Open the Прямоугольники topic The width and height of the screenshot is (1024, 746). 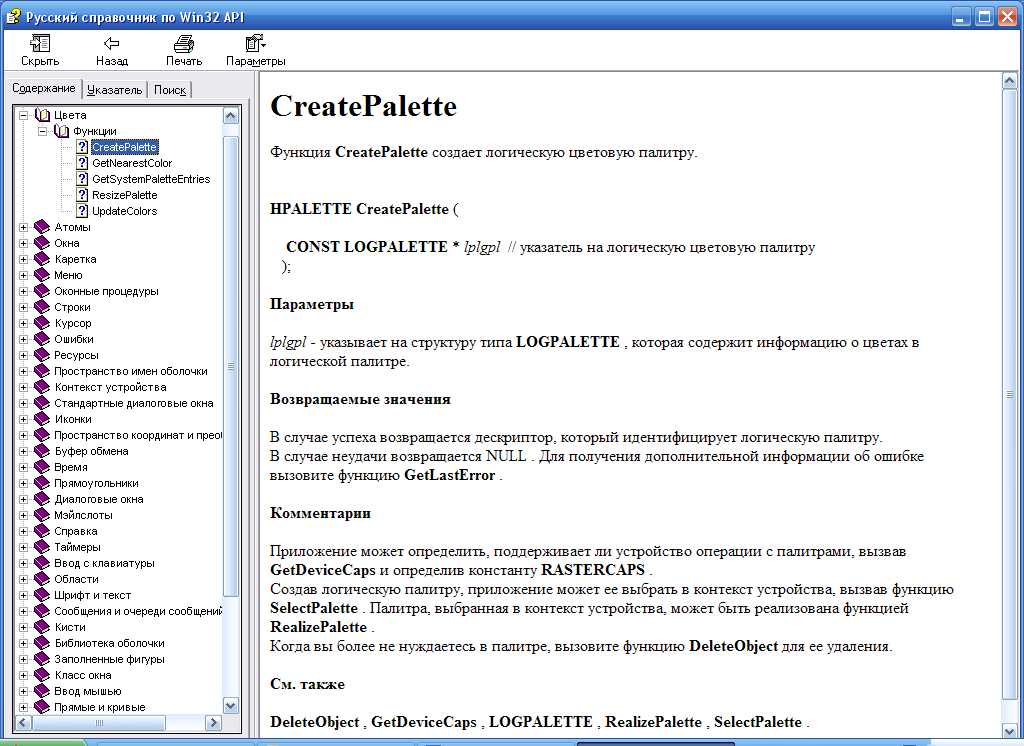click(96, 483)
